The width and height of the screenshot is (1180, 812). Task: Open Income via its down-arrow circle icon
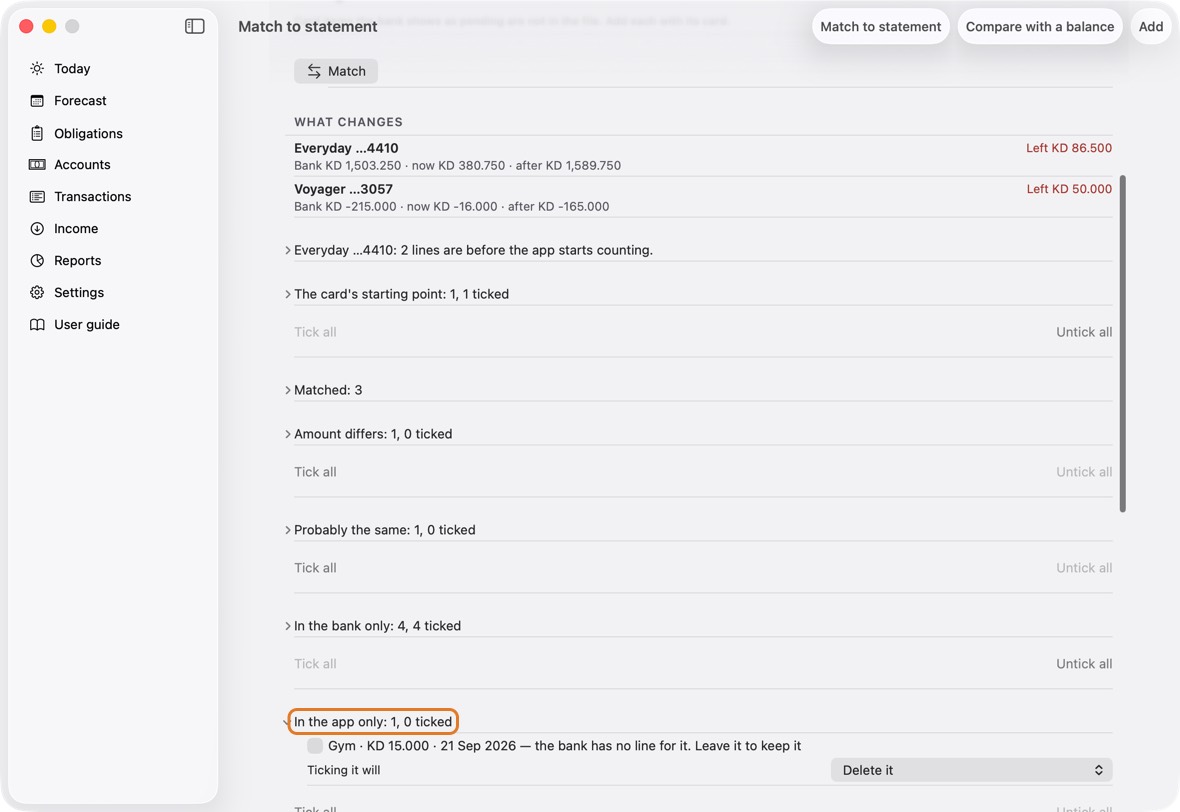click(x=37, y=229)
